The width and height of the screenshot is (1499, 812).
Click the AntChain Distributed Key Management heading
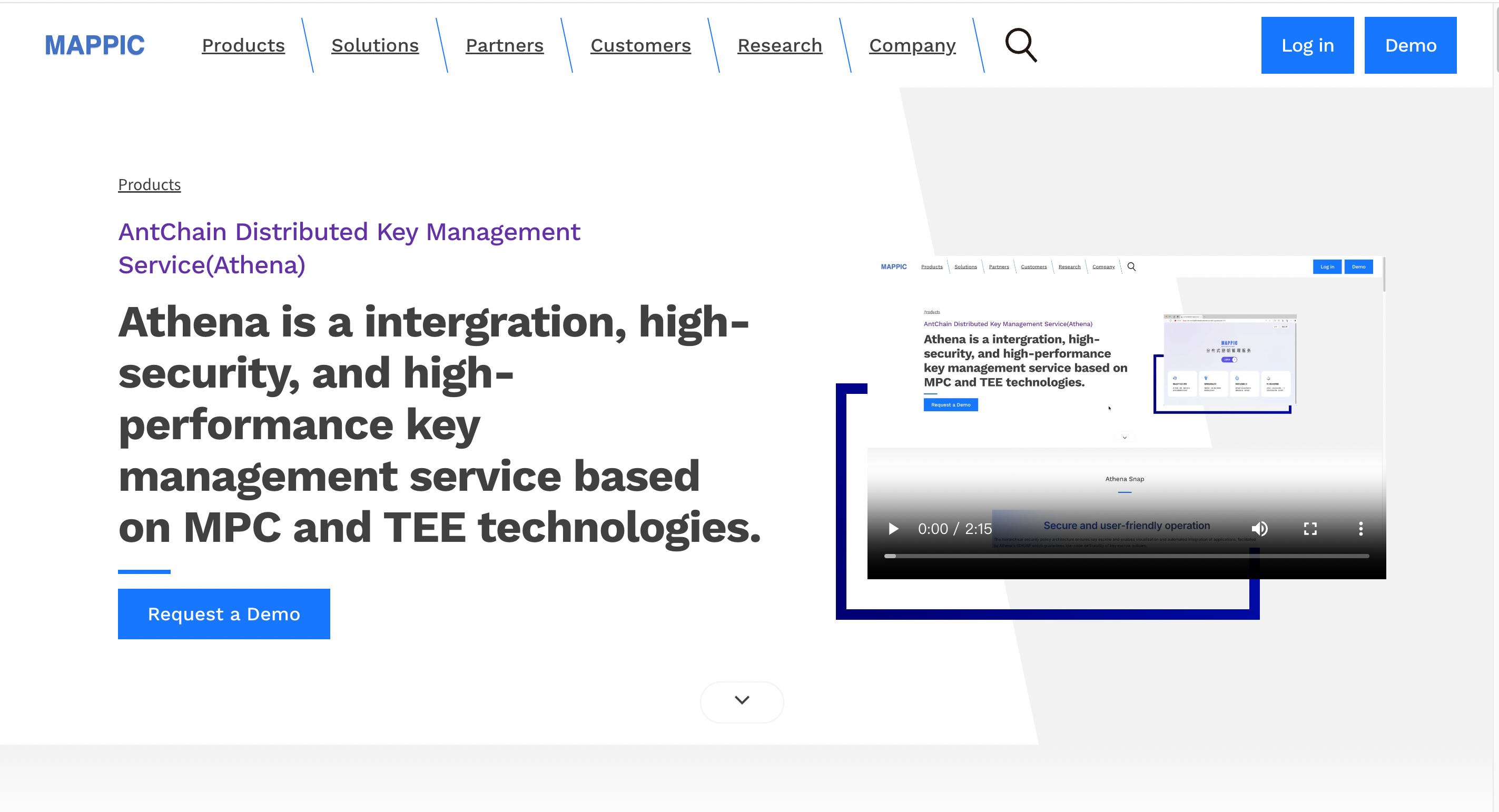coord(349,249)
